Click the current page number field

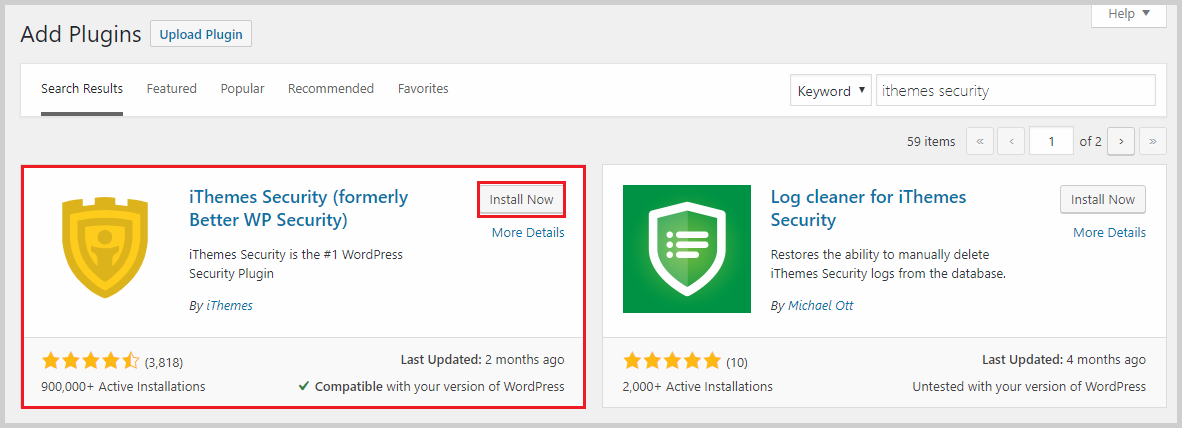click(x=1051, y=141)
